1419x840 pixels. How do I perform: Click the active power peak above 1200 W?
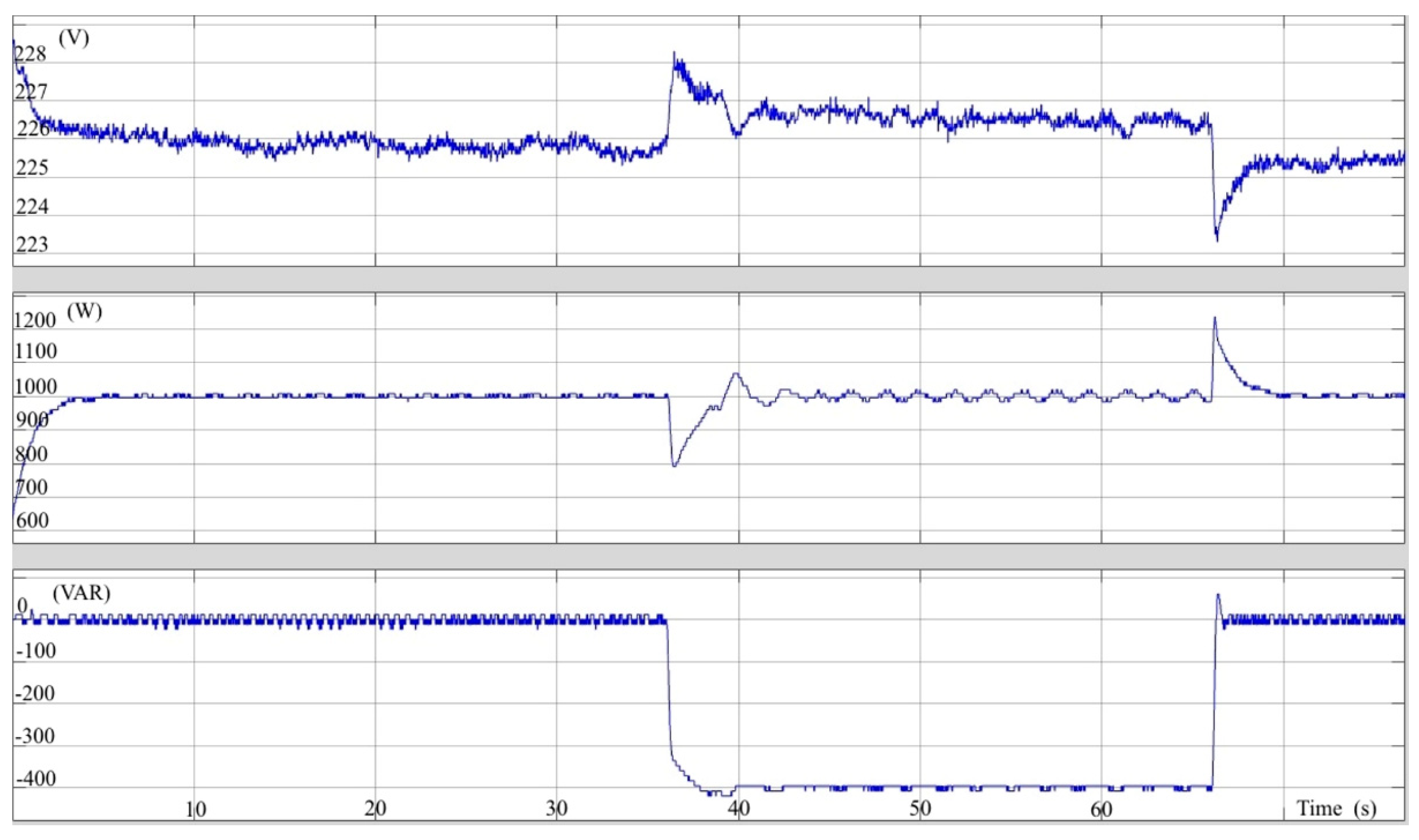tap(1214, 318)
